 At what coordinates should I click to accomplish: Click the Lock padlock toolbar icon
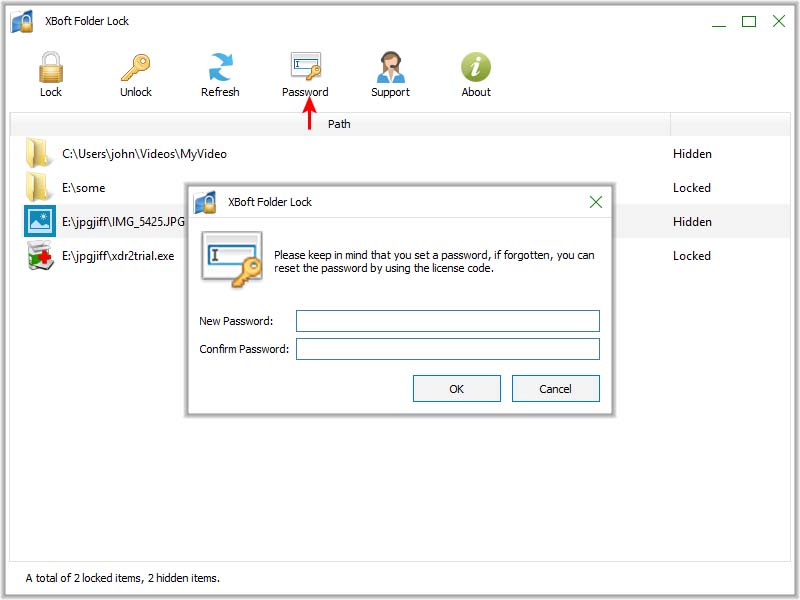coord(51,67)
